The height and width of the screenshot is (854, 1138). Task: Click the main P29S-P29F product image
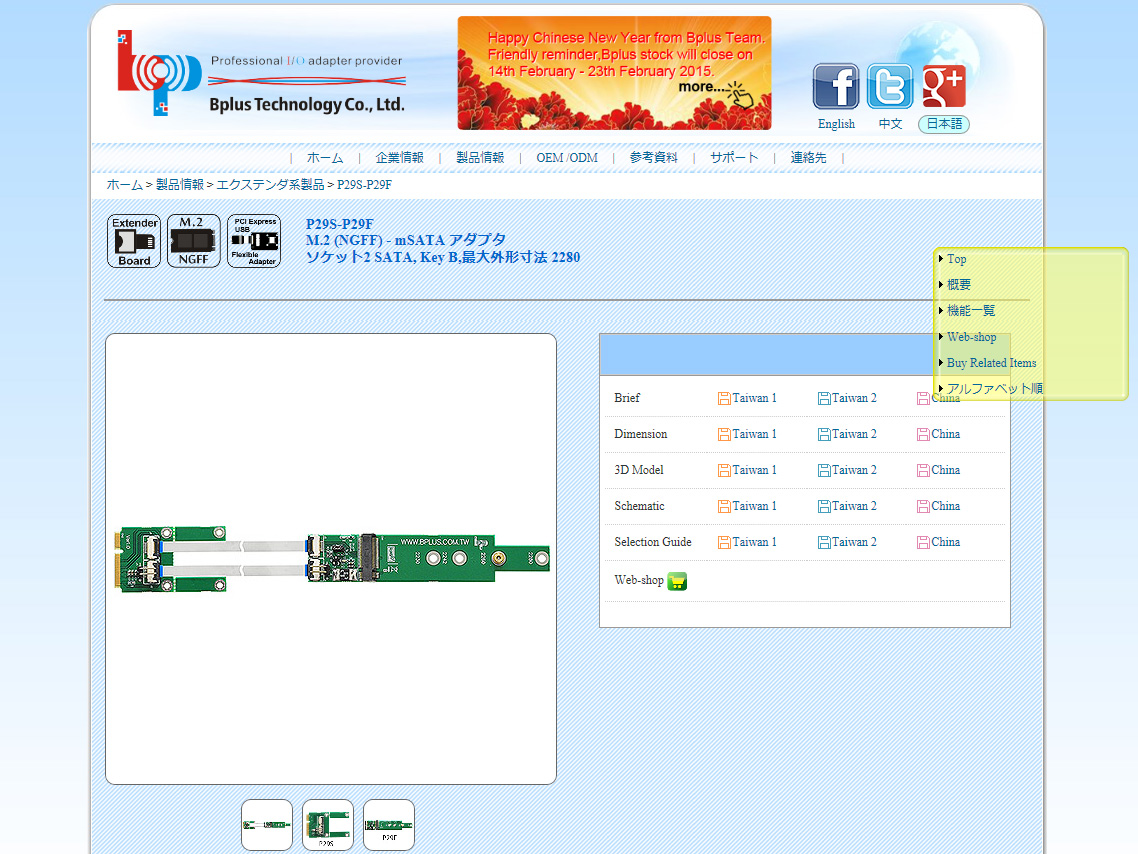point(331,559)
